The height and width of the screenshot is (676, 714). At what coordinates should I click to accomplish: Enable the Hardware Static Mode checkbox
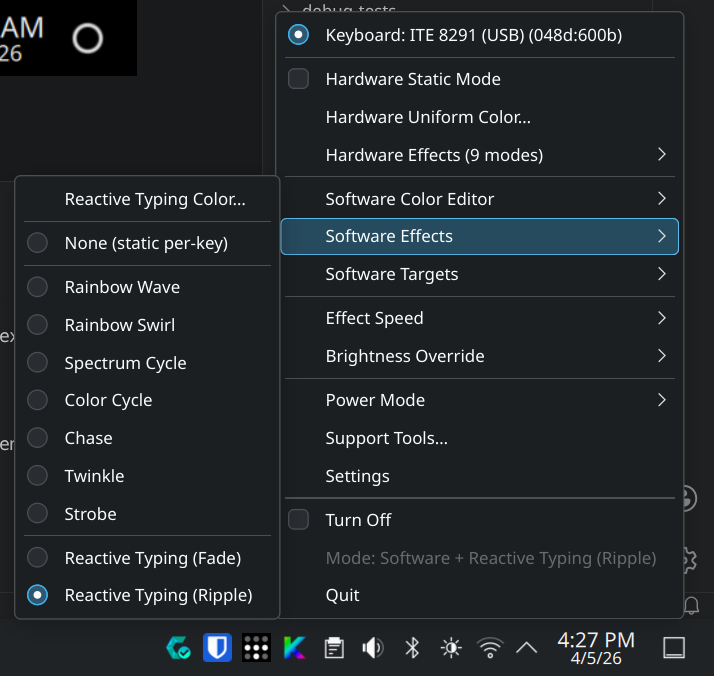(298, 79)
